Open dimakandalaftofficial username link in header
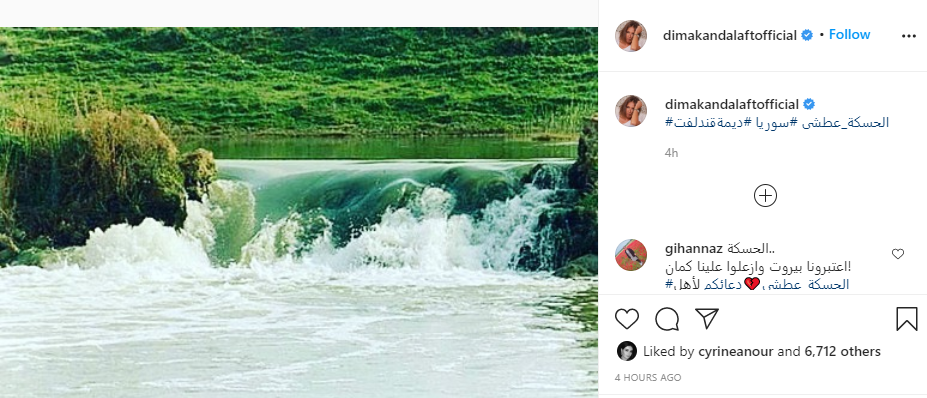Image resolution: width=927 pixels, height=398 pixels. coord(730,35)
